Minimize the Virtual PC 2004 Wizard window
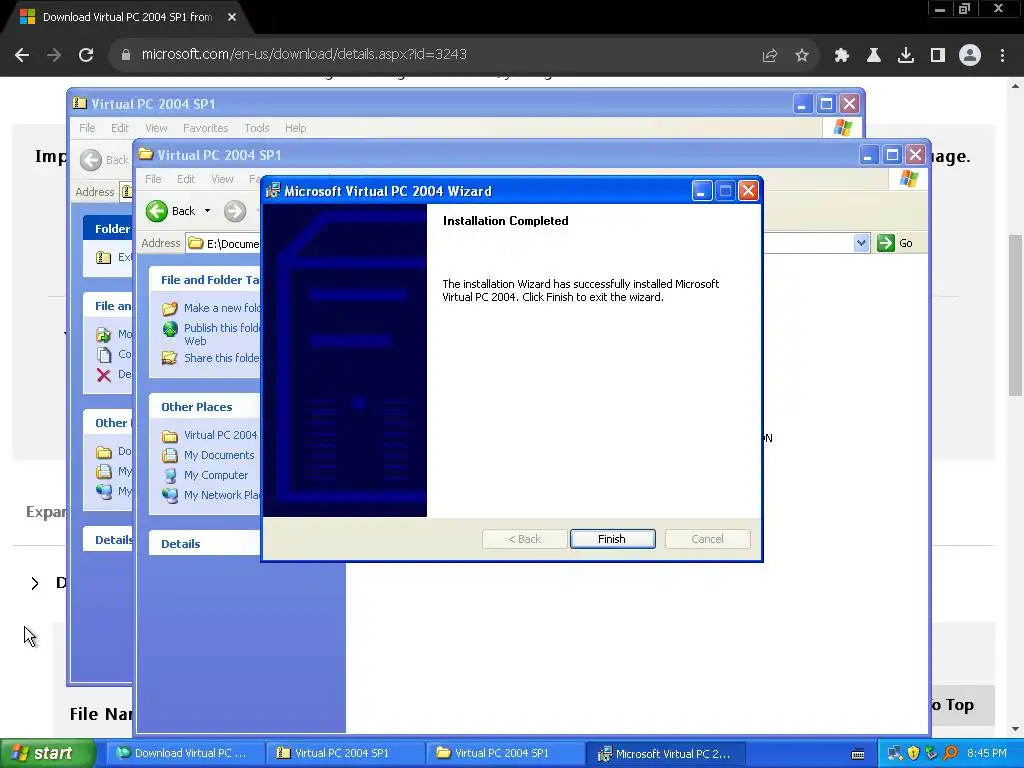The image size is (1024, 768). [x=701, y=191]
